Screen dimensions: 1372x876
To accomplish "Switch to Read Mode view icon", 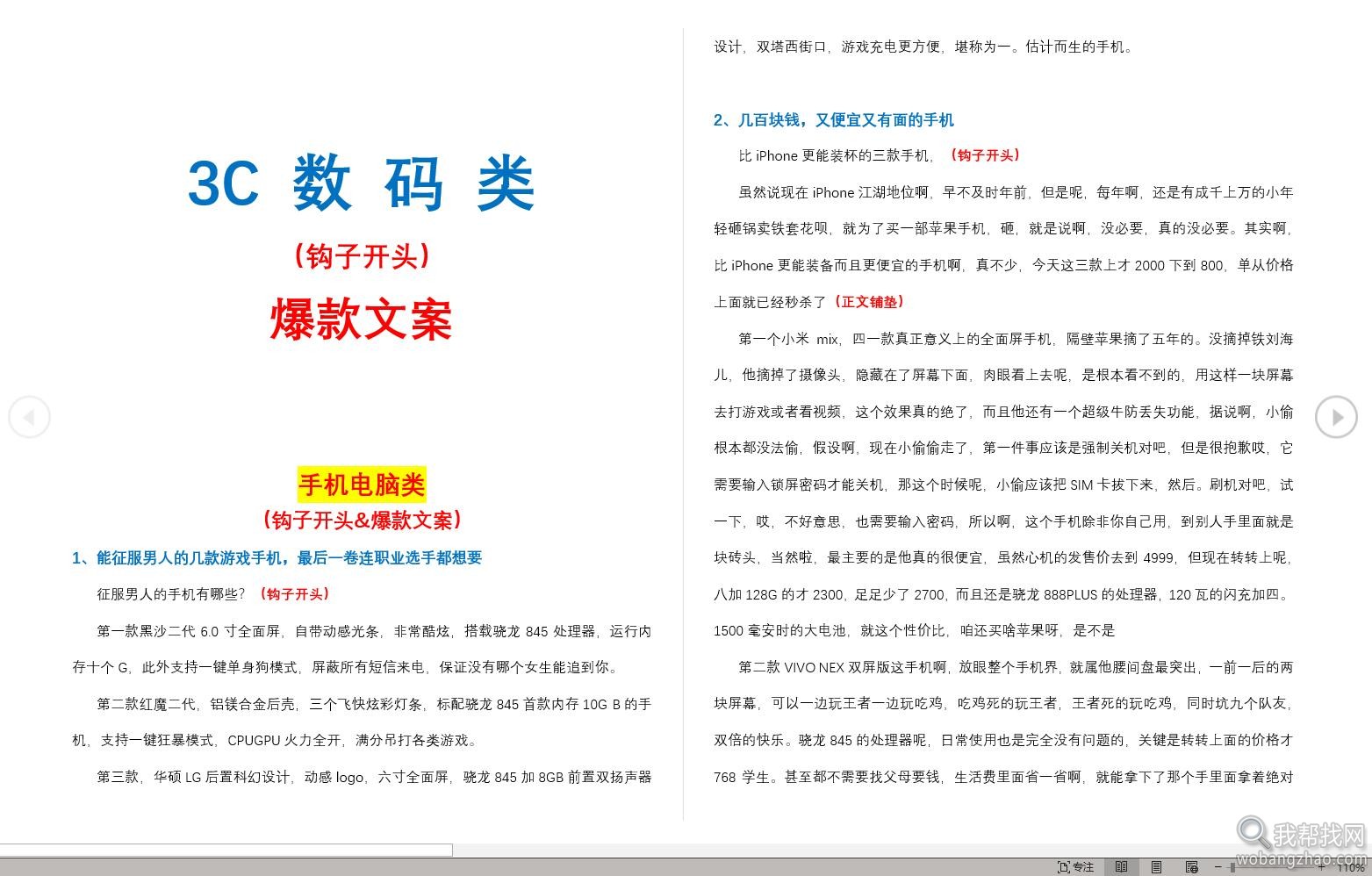I will [x=1121, y=867].
